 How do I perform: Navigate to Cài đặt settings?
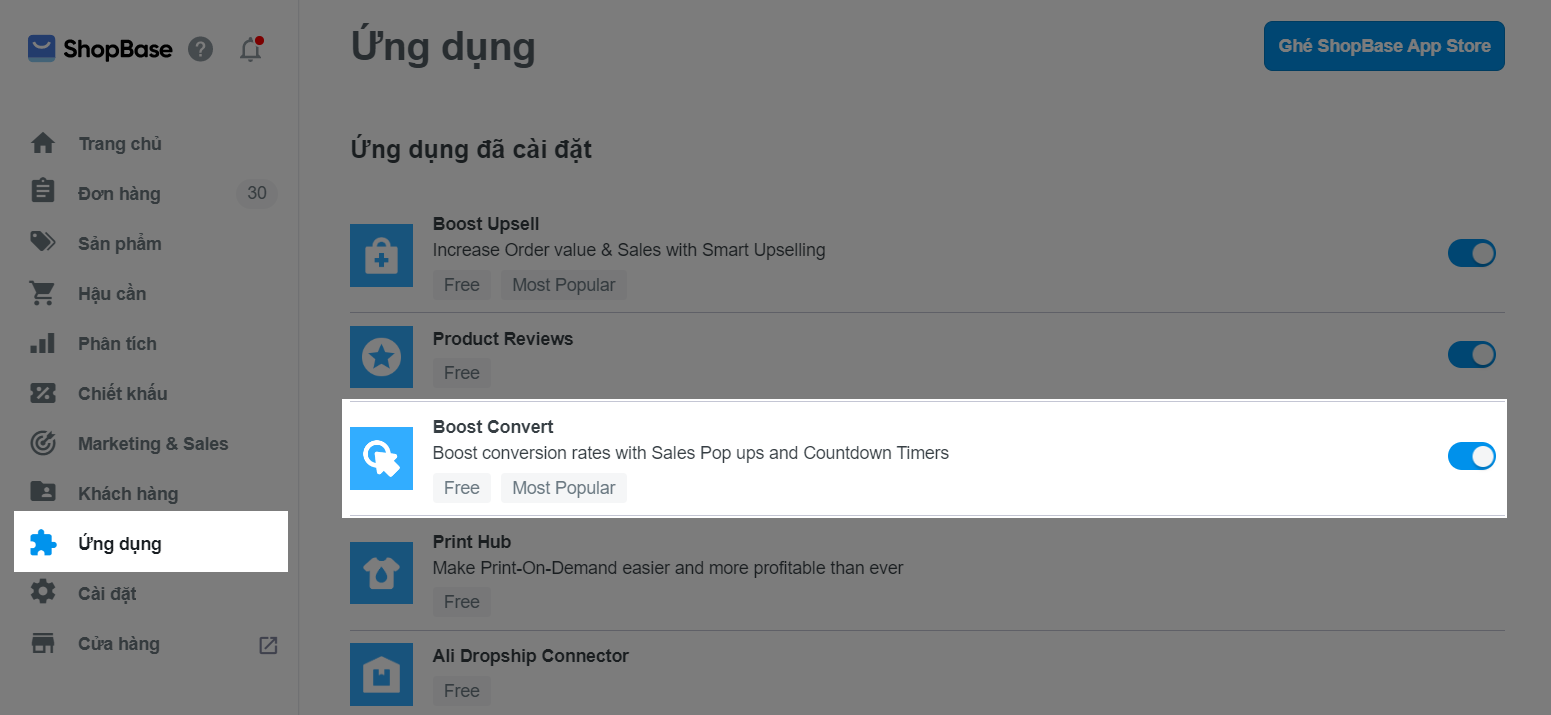(107, 594)
